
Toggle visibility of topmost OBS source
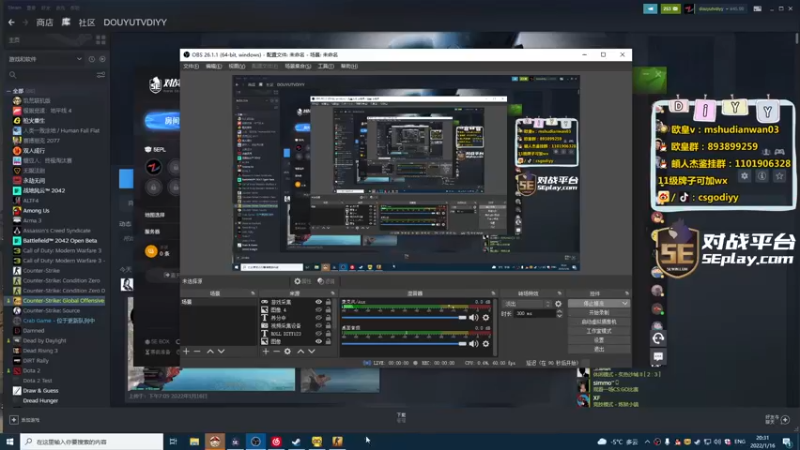click(x=318, y=302)
